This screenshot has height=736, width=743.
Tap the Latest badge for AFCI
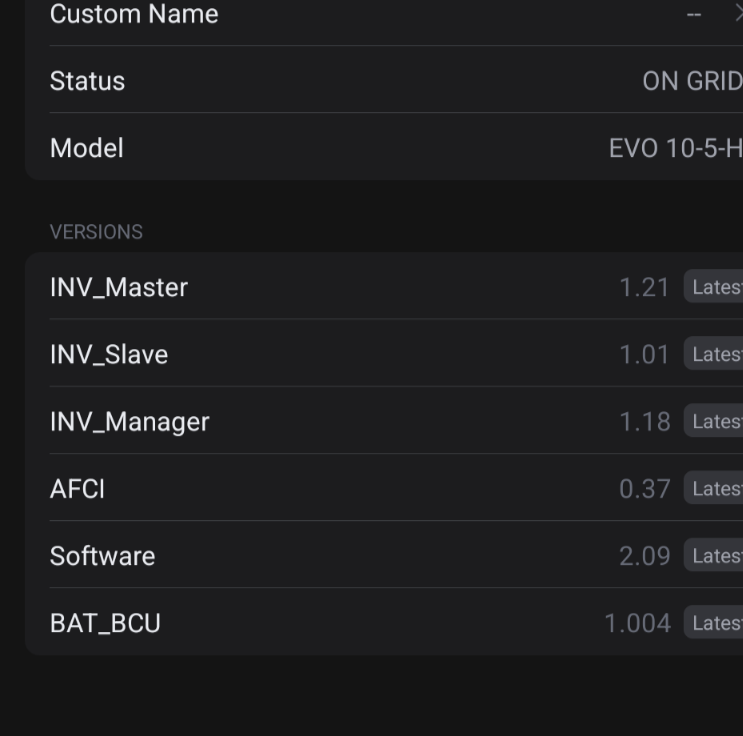[x=713, y=488]
